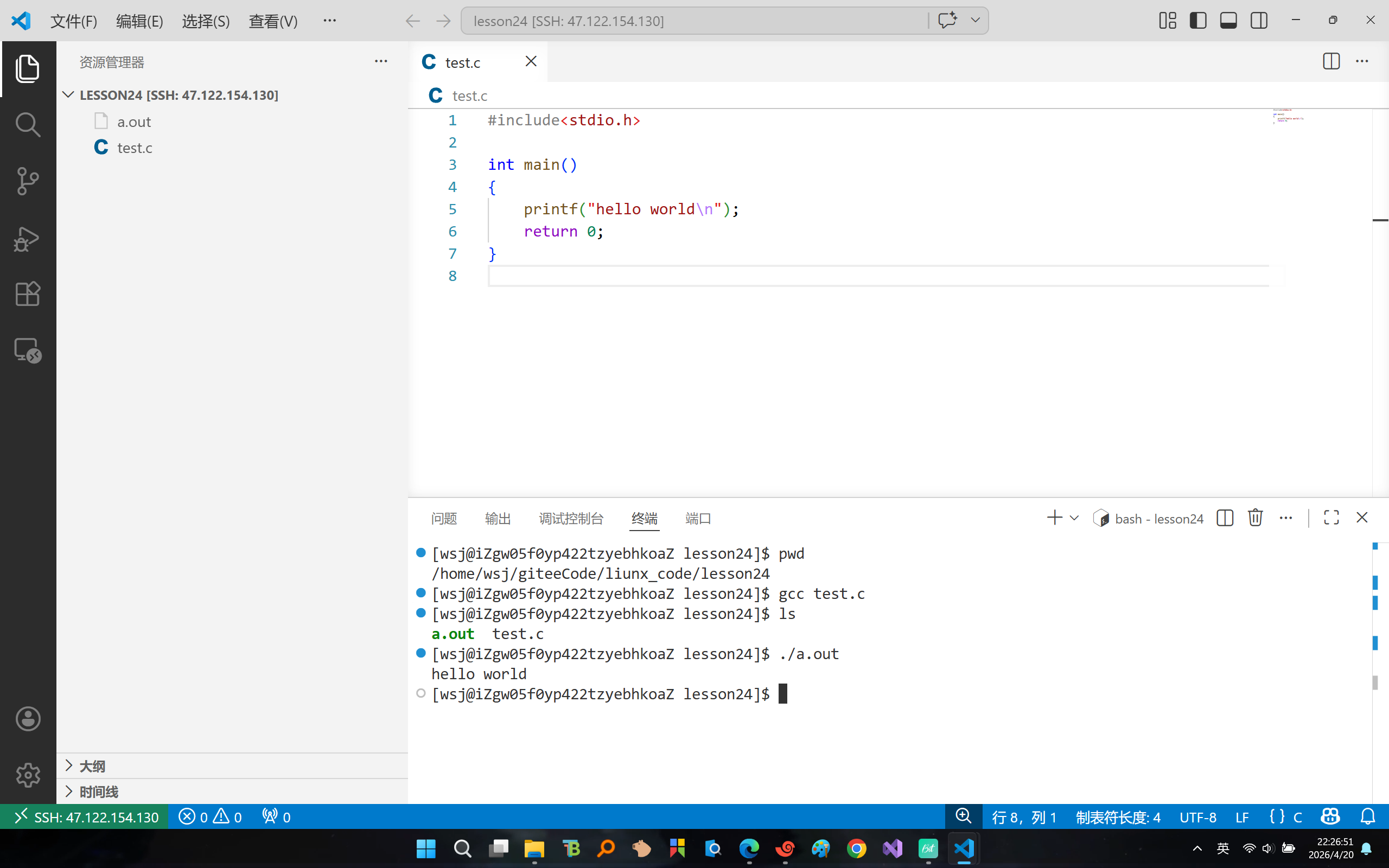The image size is (1389, 868).
Task: Expand the 时间线 timeline section
Action: [99, 792]
